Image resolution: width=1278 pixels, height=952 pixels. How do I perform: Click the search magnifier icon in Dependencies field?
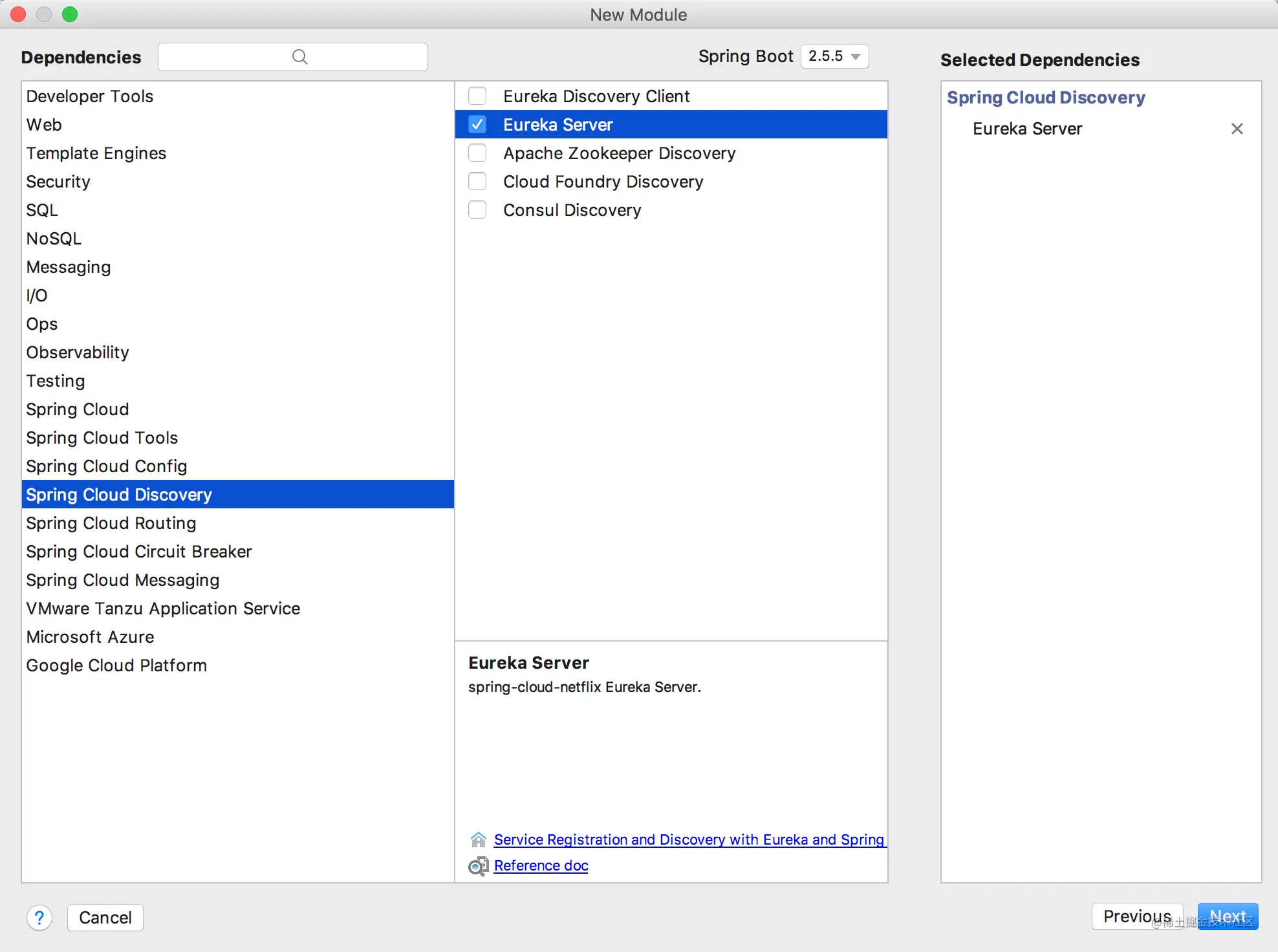tap(299, 57)
